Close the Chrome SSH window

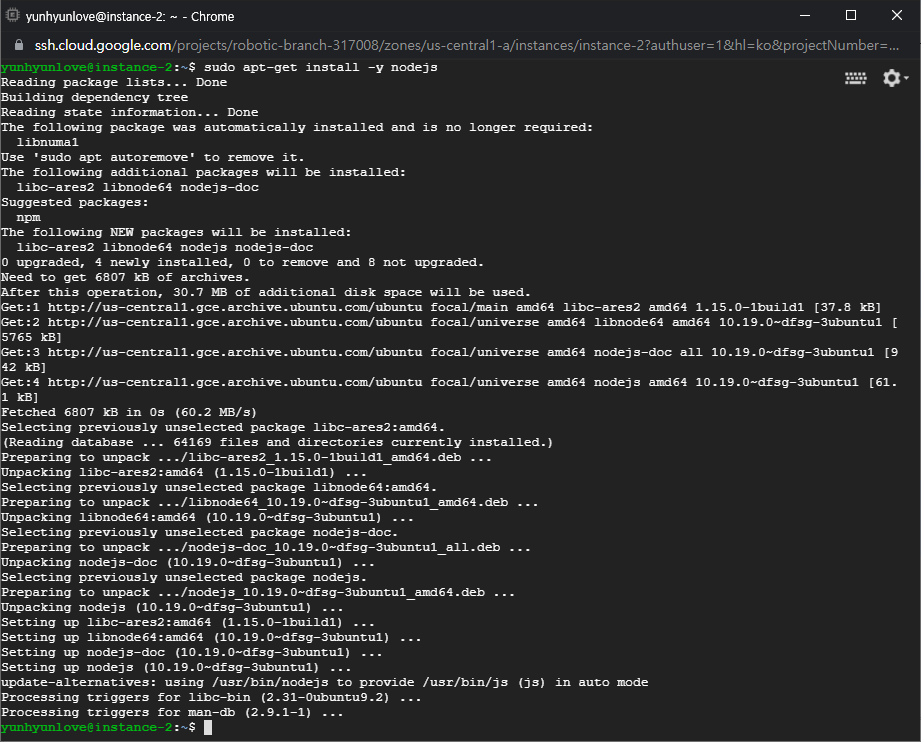(x=896, y=16)
